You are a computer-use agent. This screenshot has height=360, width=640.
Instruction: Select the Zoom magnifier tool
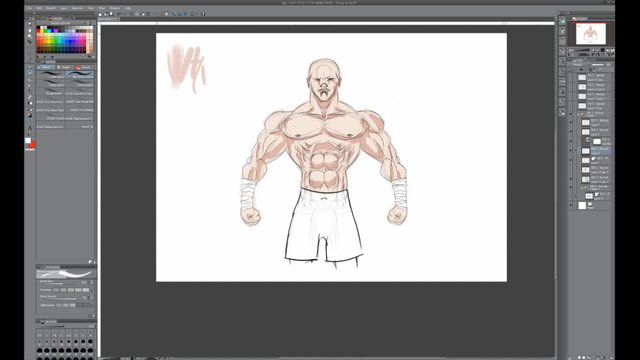click(30, 24)
